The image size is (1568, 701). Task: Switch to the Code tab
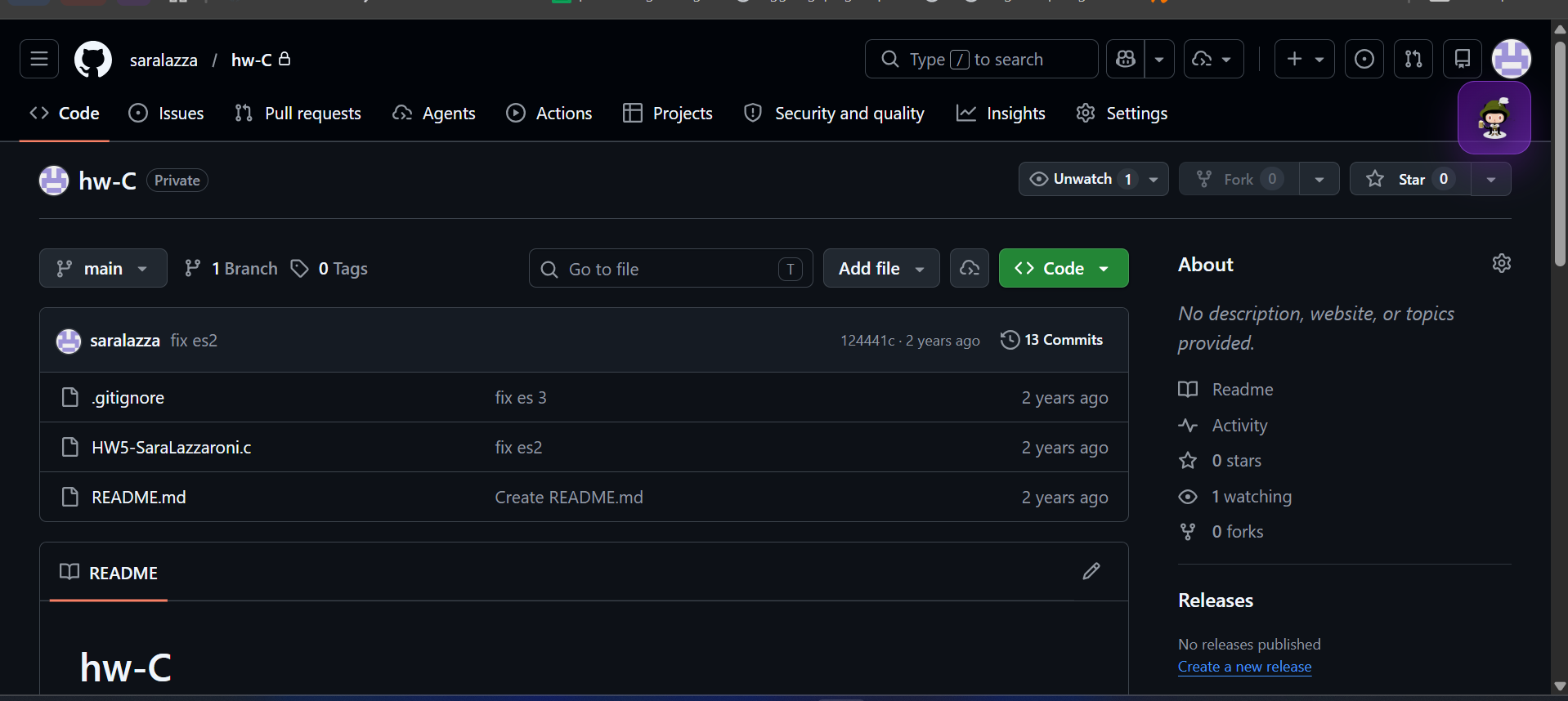click(x=65, y=114)
